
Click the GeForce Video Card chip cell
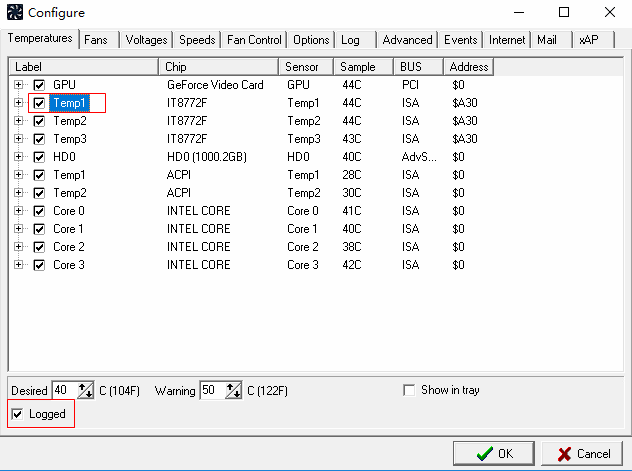click(215, 85)
